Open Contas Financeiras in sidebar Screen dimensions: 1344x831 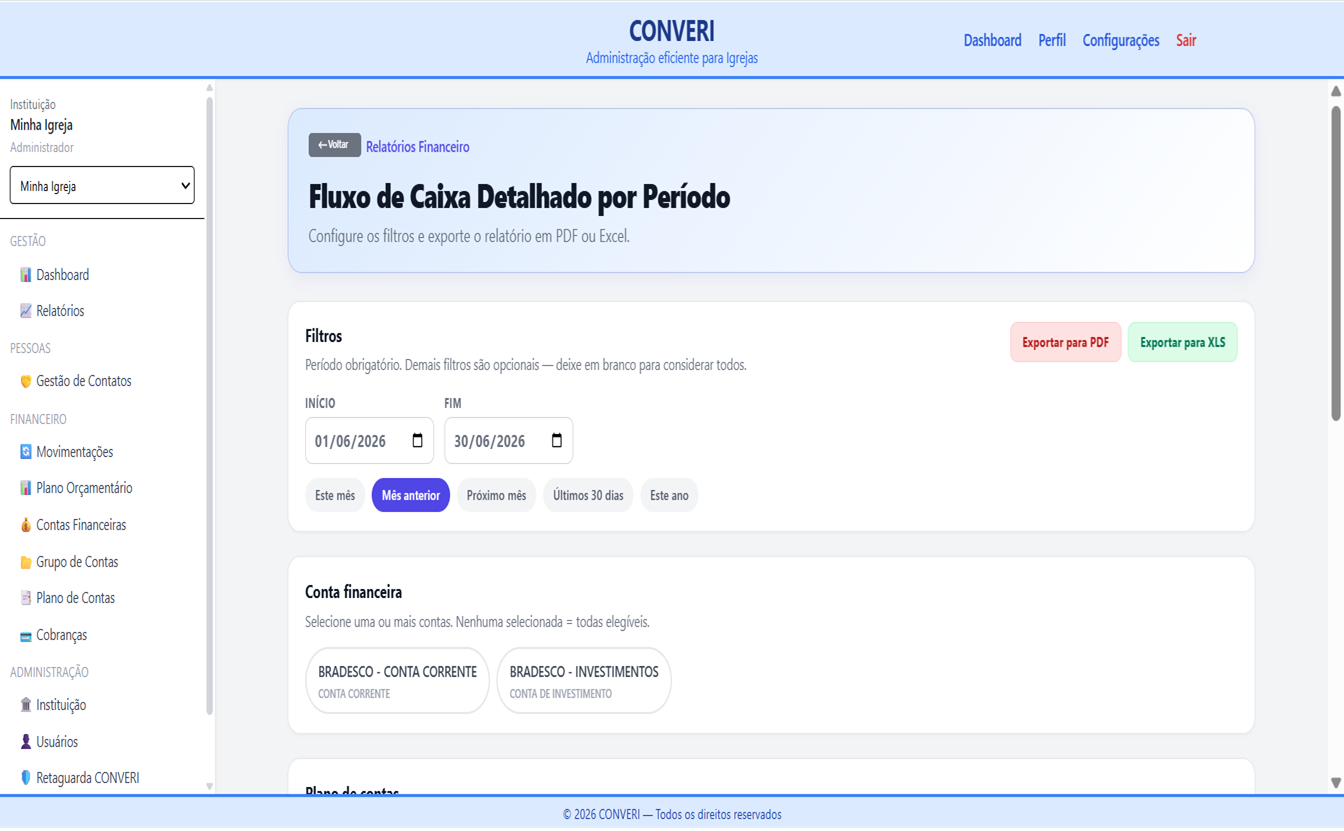click(81, 525)
